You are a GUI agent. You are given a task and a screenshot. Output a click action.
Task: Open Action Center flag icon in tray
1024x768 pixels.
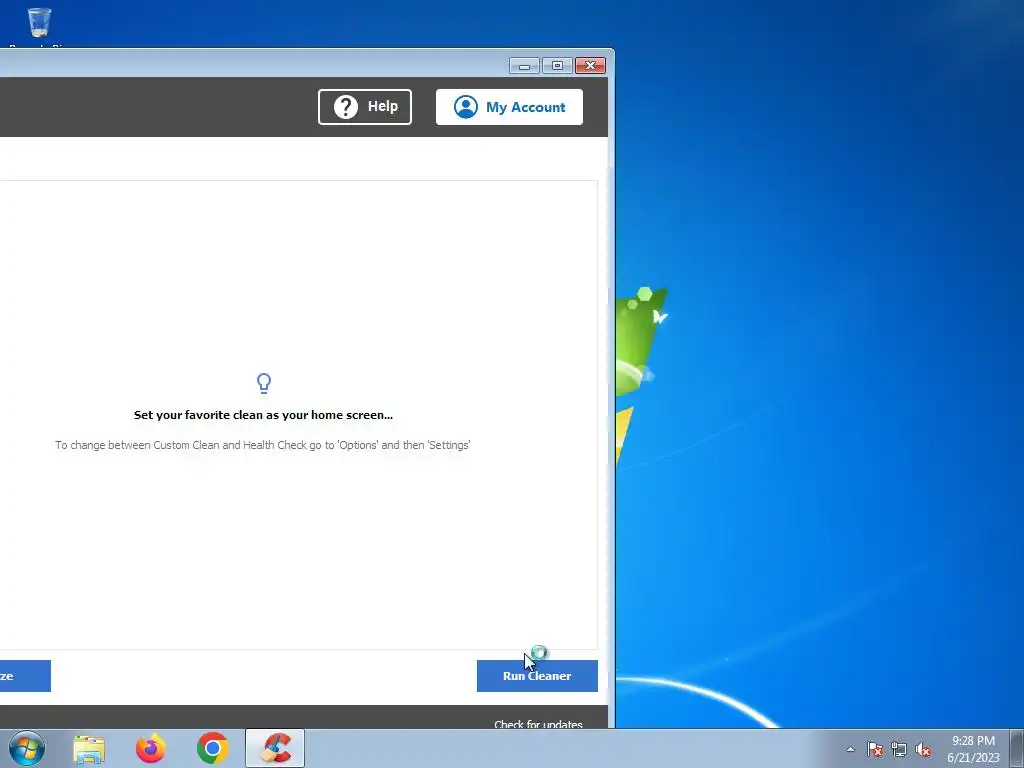874,749
